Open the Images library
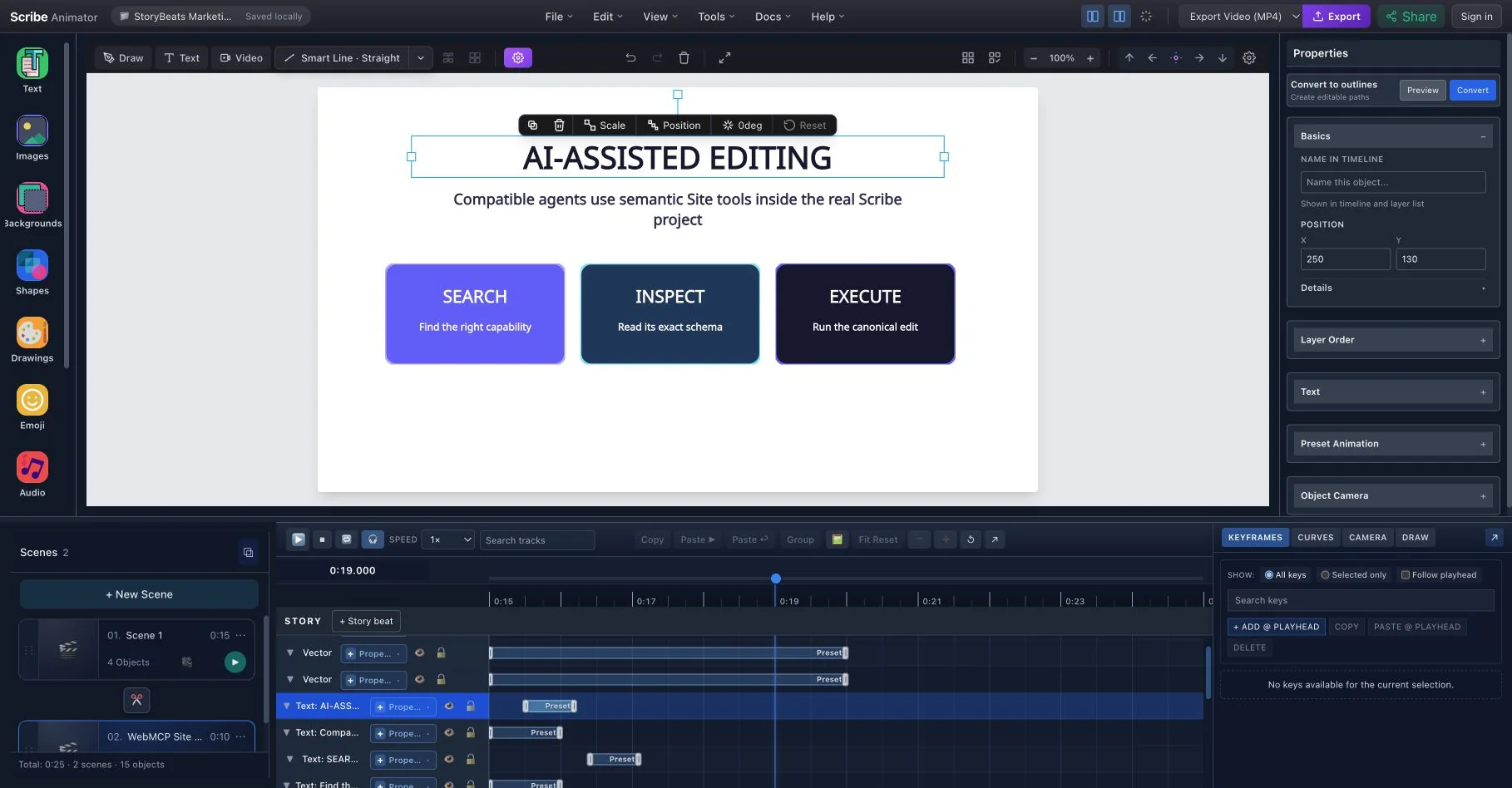 pyautogui.click(x=32, y=137)
